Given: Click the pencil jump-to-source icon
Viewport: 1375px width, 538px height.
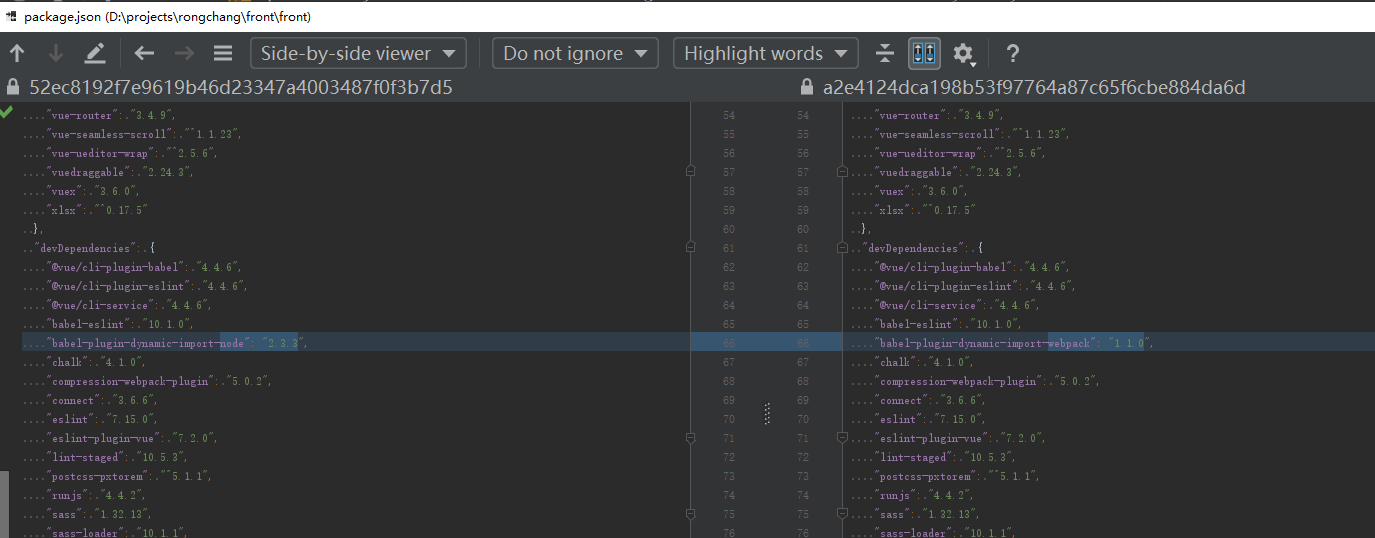Looking at the screenshot, I should (x=95, y=54).
